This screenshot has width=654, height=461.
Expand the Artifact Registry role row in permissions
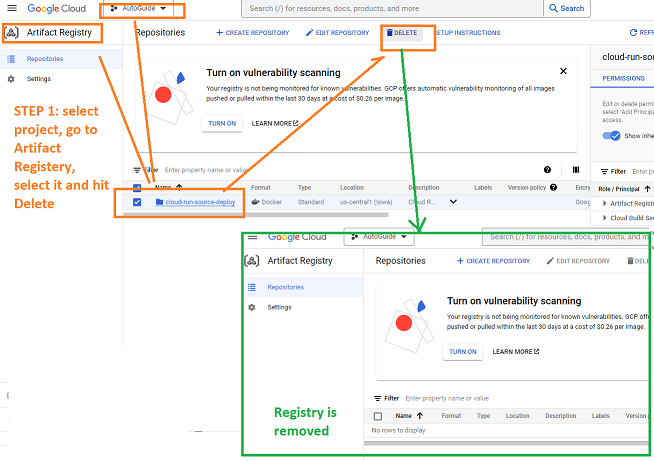coord(604,203)
